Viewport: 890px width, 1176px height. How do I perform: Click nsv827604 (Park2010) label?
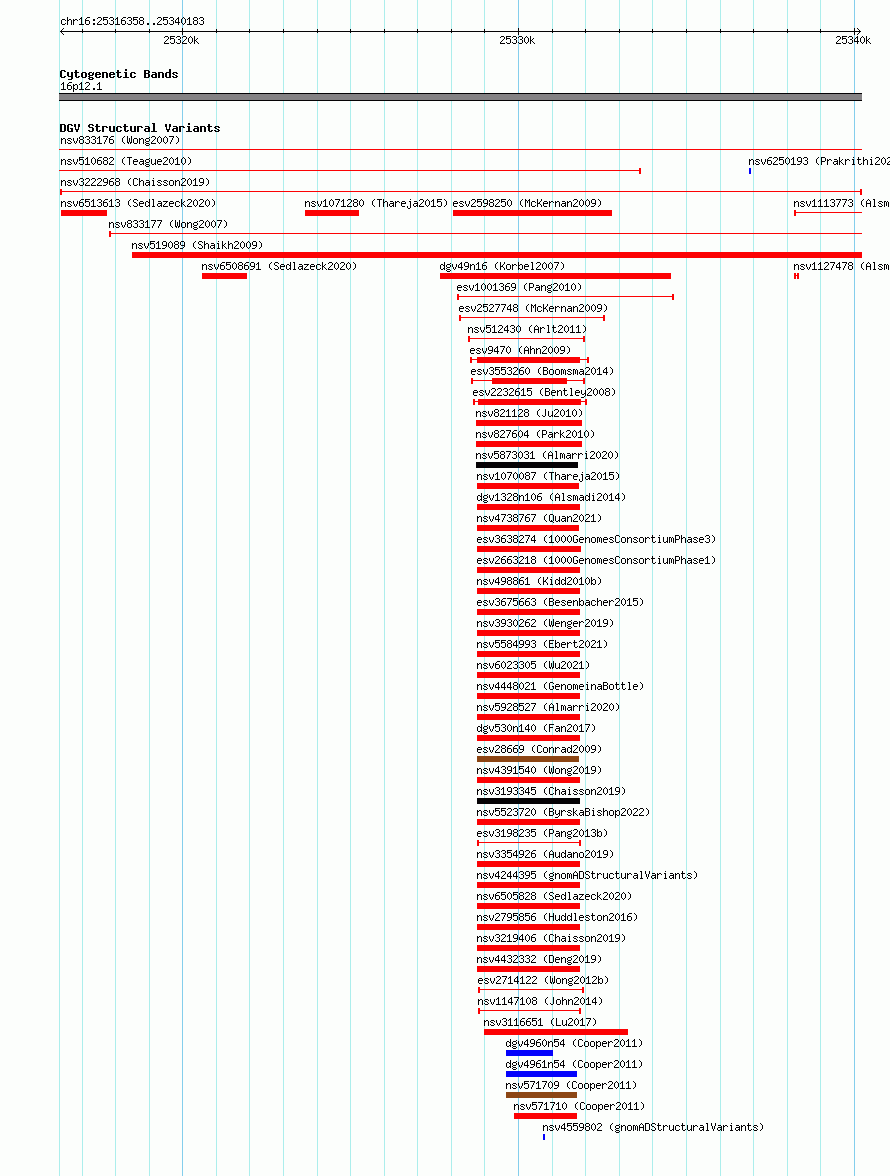coord(535,434)
